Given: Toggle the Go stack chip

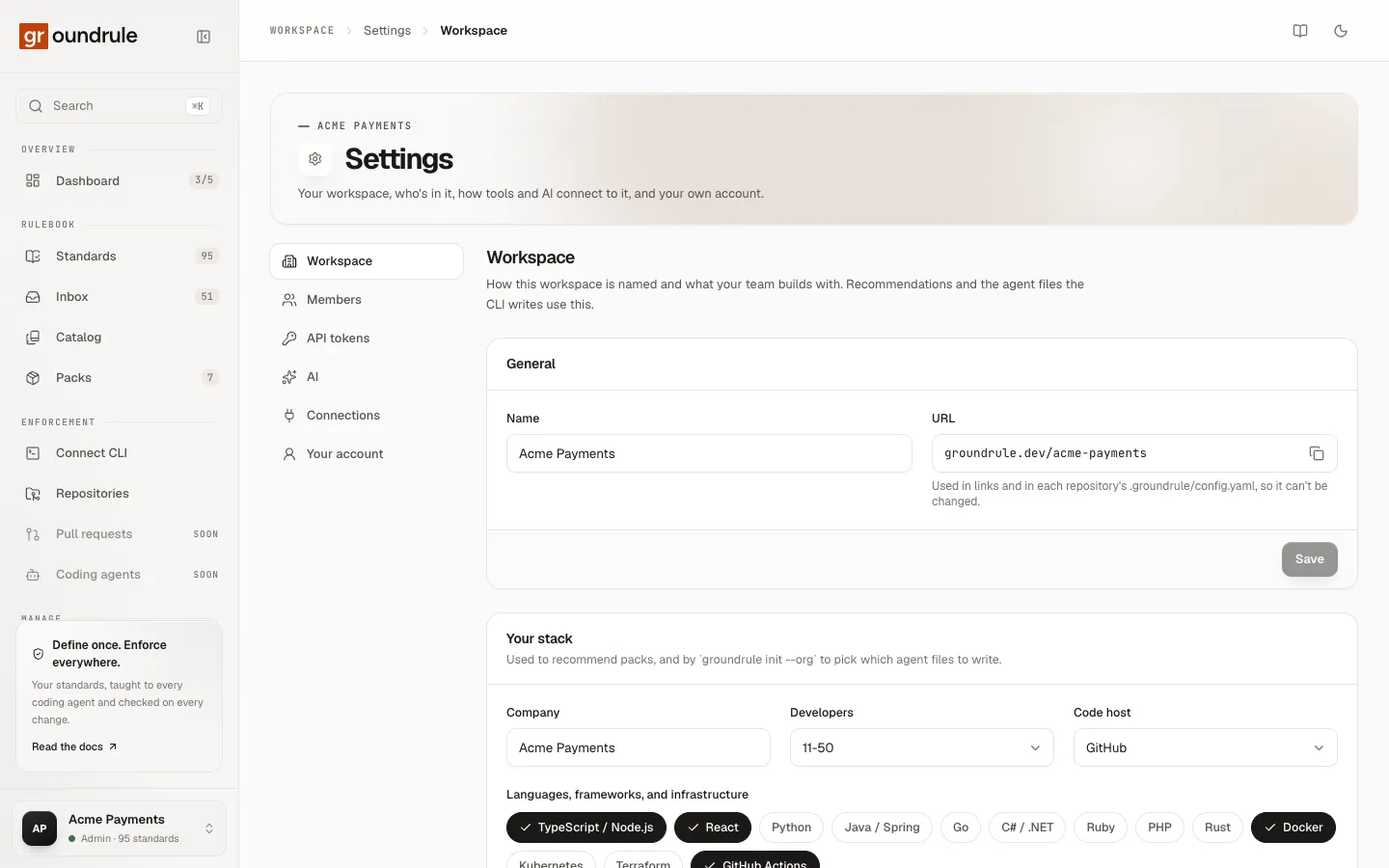Looking at the screenshot, I should (961, 827).
